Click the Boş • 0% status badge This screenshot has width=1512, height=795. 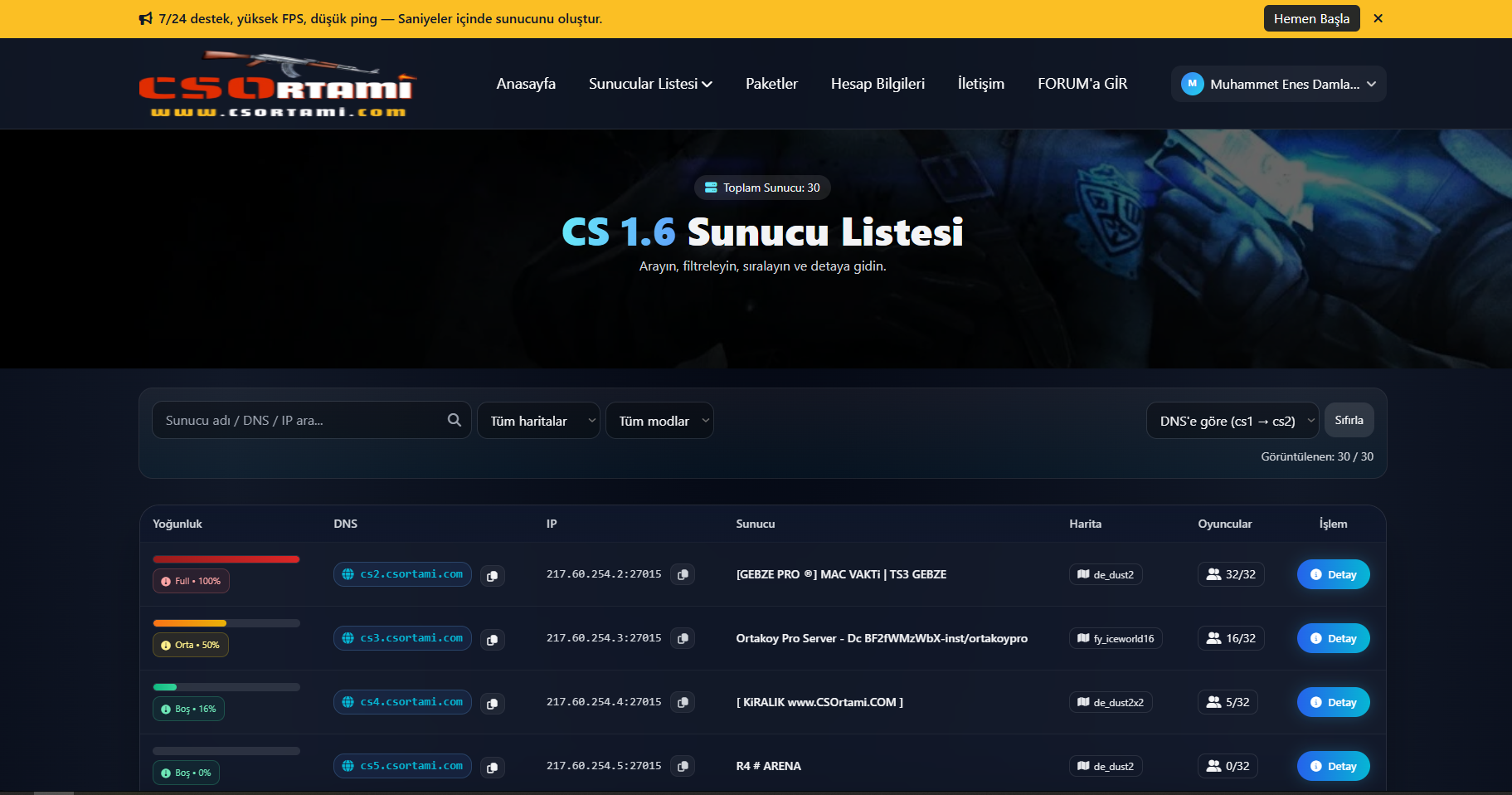186,773
